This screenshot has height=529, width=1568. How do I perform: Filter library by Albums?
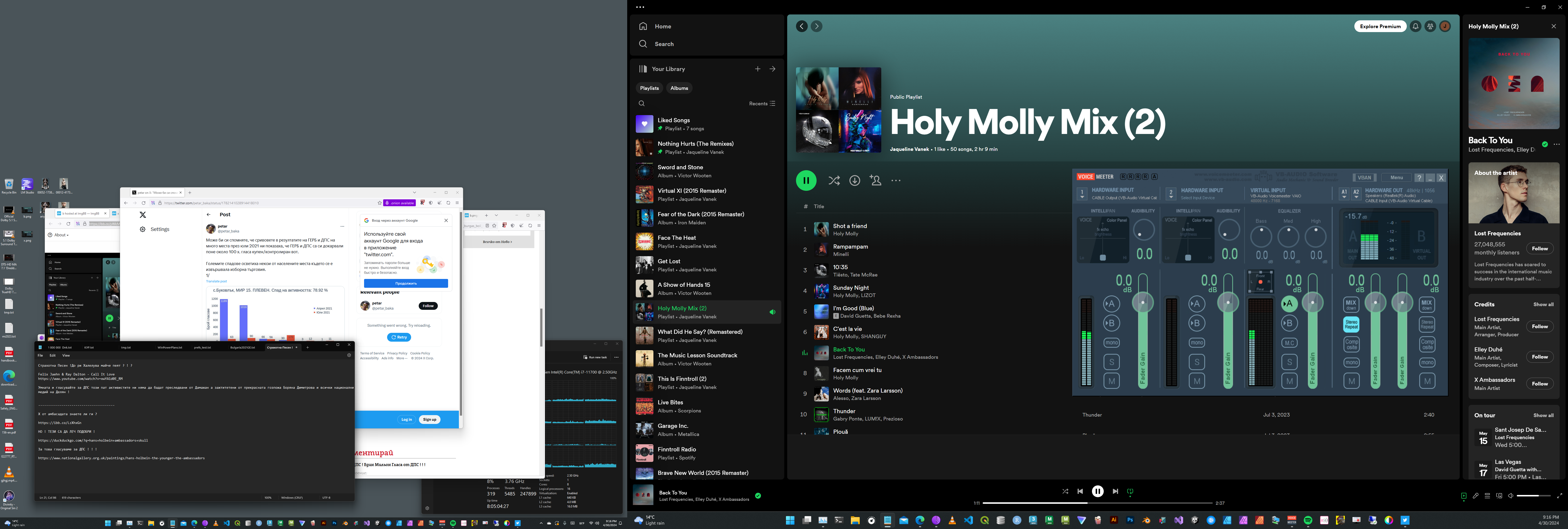(x=679, y=88)
